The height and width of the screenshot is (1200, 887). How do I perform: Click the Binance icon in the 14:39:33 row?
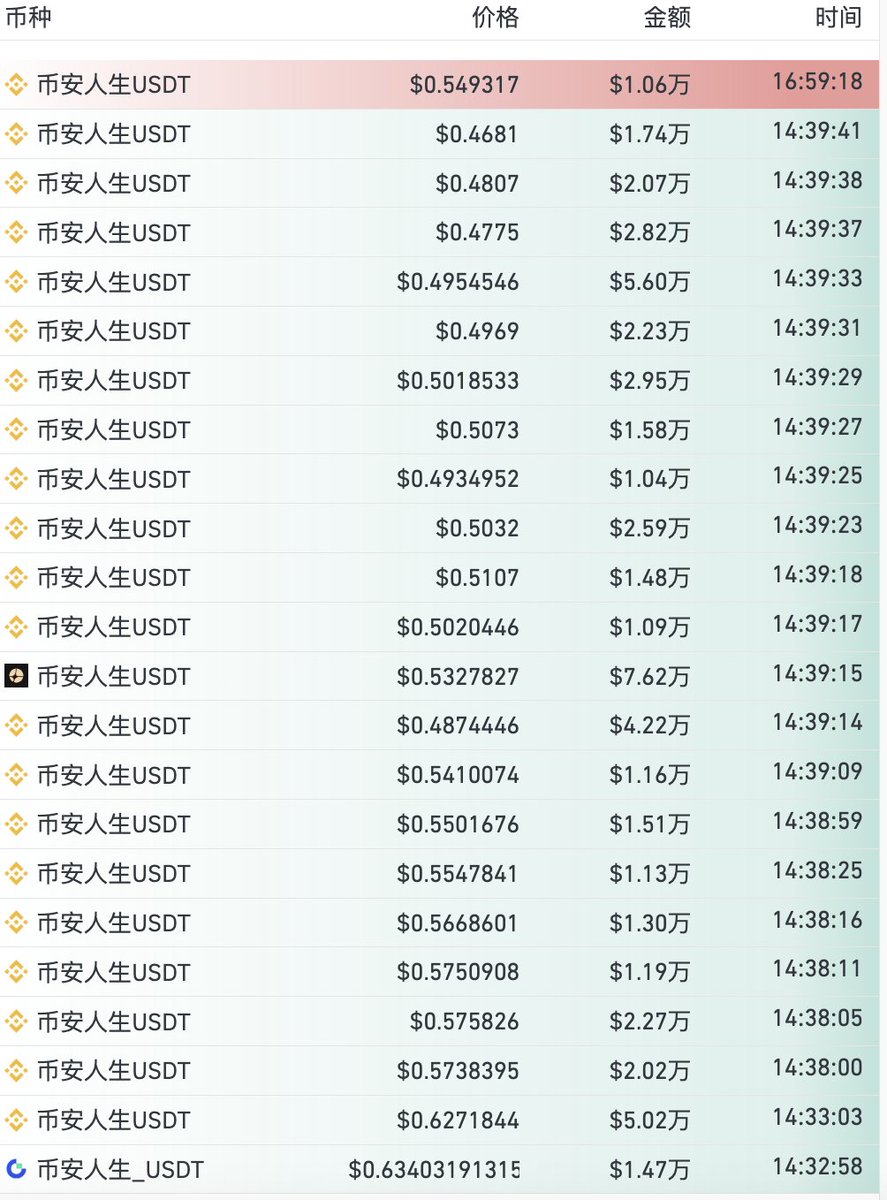point(16,282)
